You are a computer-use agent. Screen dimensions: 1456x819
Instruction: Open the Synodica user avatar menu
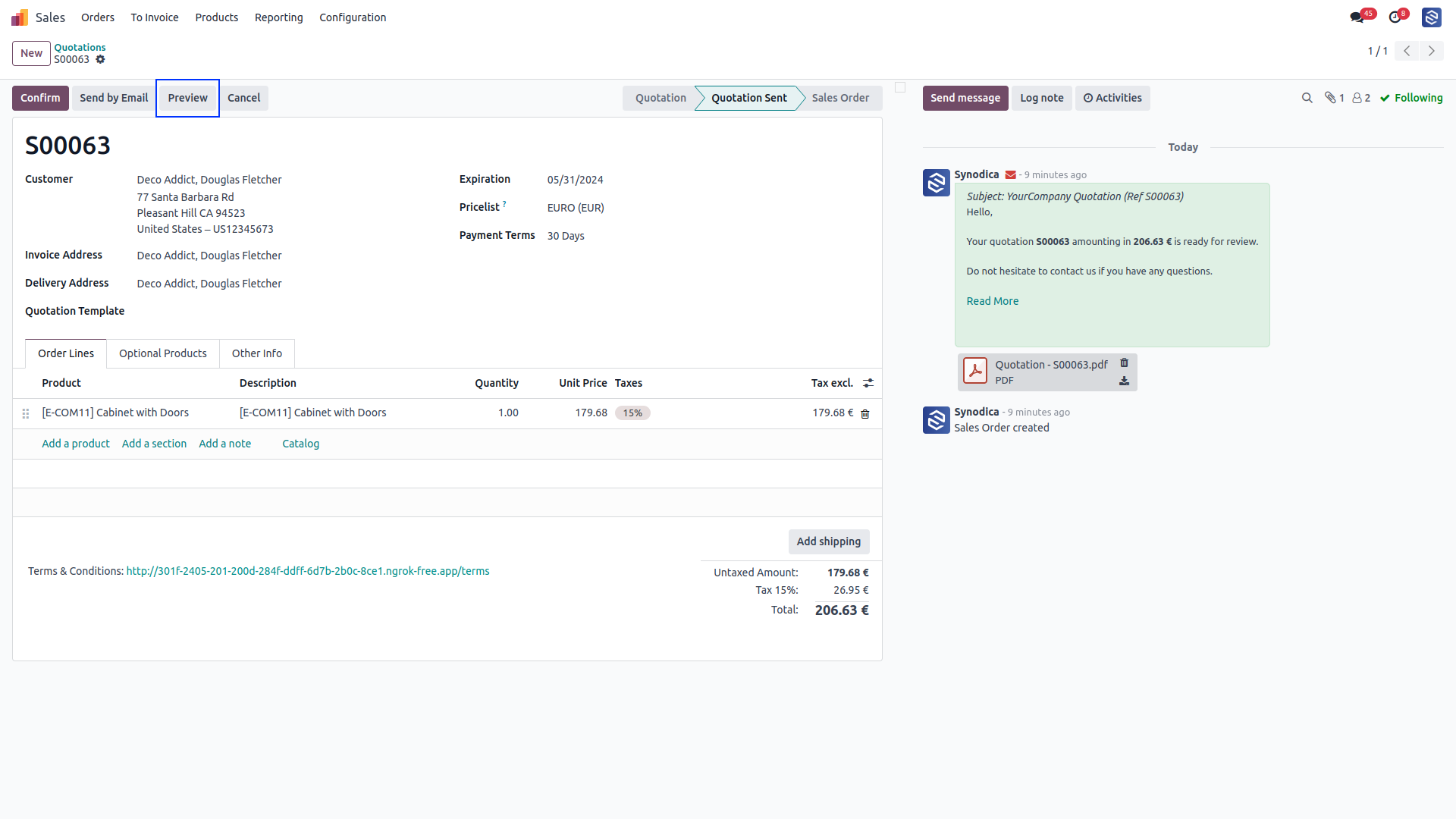click(x=1432, y=17)
